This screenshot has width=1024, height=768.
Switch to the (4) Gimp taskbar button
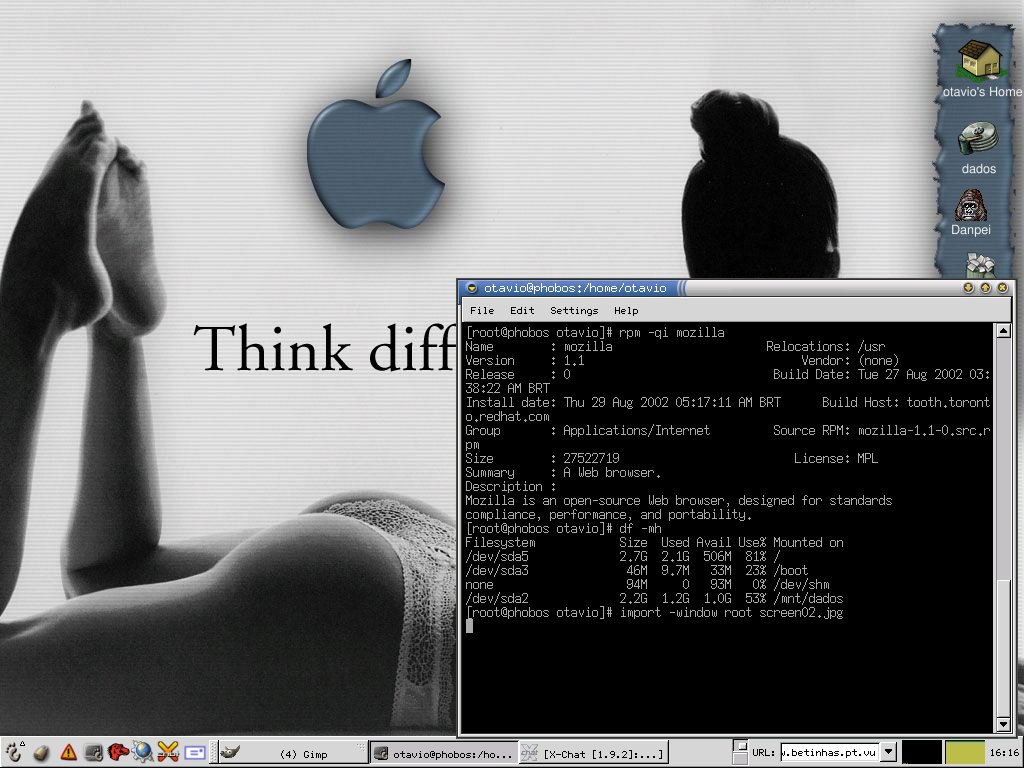pyautogui.click(x=293, y=754)
